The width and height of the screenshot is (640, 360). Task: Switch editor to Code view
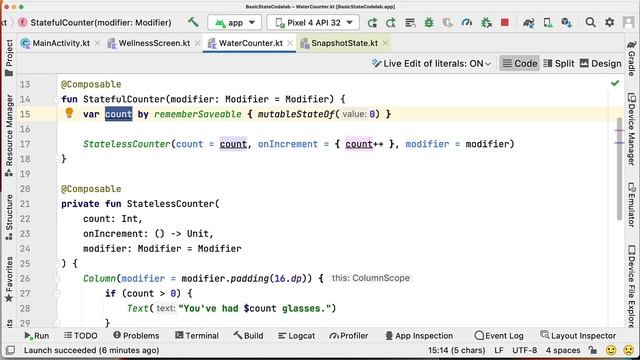[x=520, y=64]
